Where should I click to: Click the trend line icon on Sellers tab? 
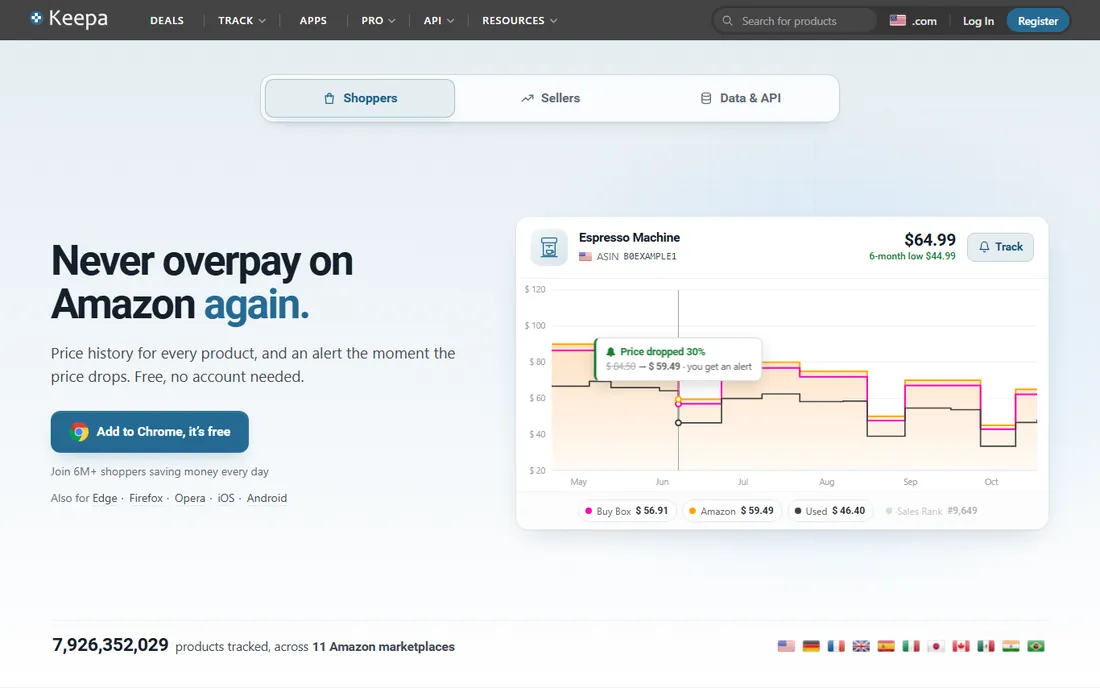point(528,98)
